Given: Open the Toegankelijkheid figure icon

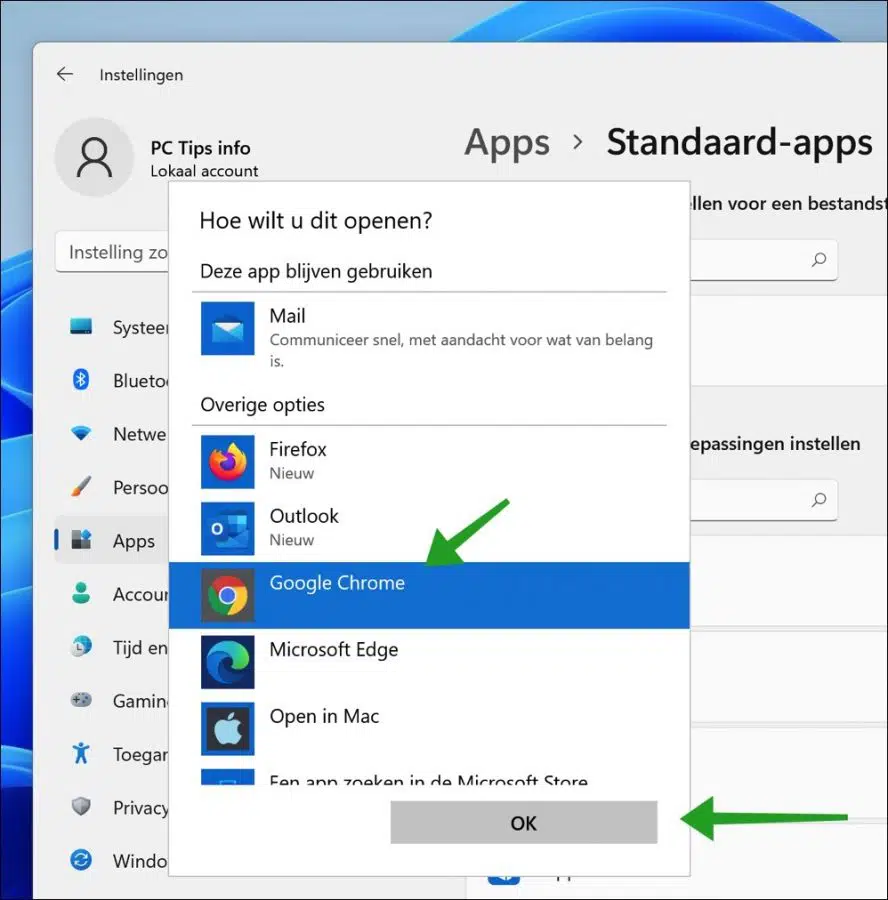Looking at the screenshot, I should tap(81, 752).
